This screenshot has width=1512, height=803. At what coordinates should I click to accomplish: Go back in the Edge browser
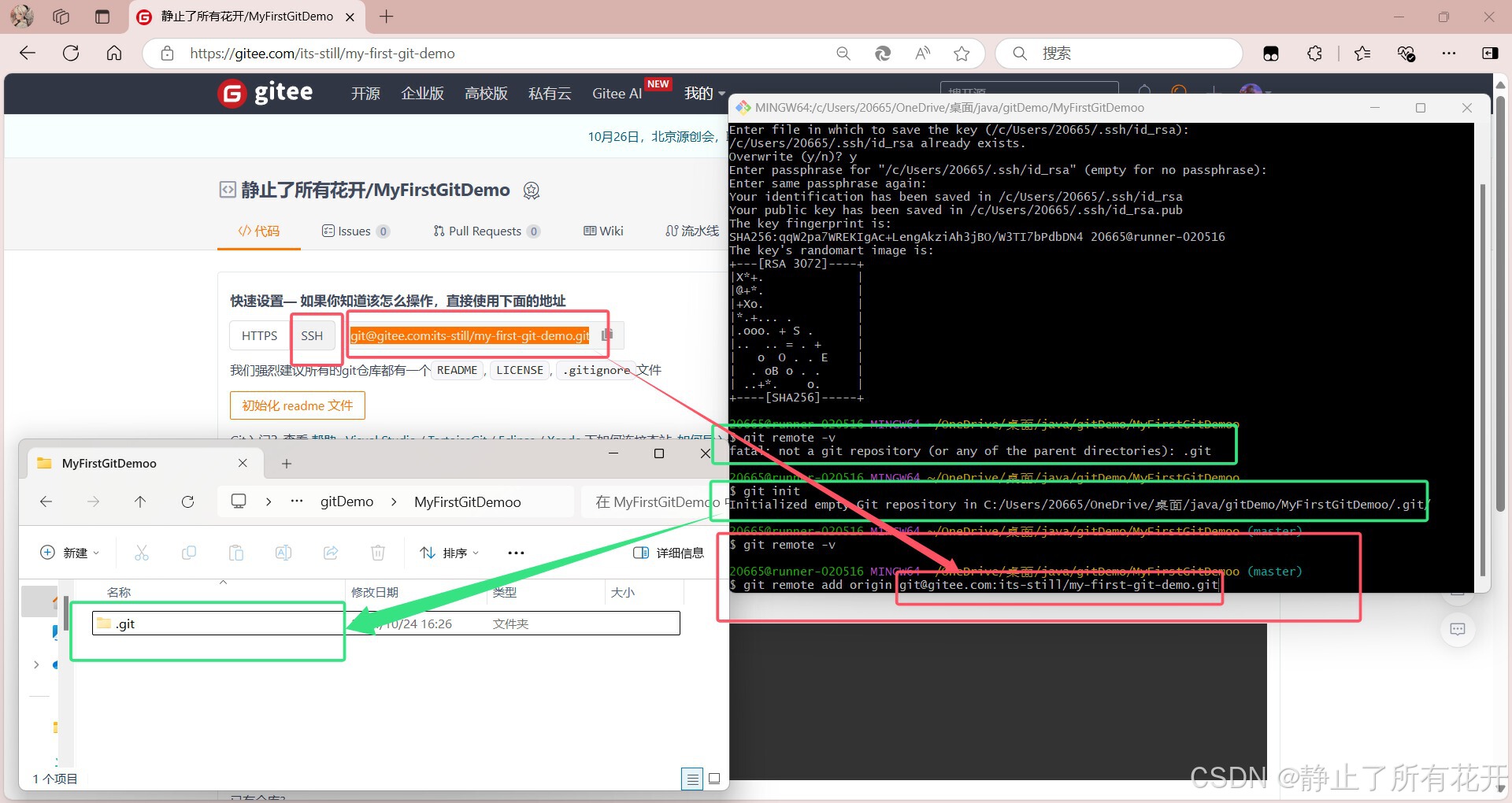click(28, 54)
